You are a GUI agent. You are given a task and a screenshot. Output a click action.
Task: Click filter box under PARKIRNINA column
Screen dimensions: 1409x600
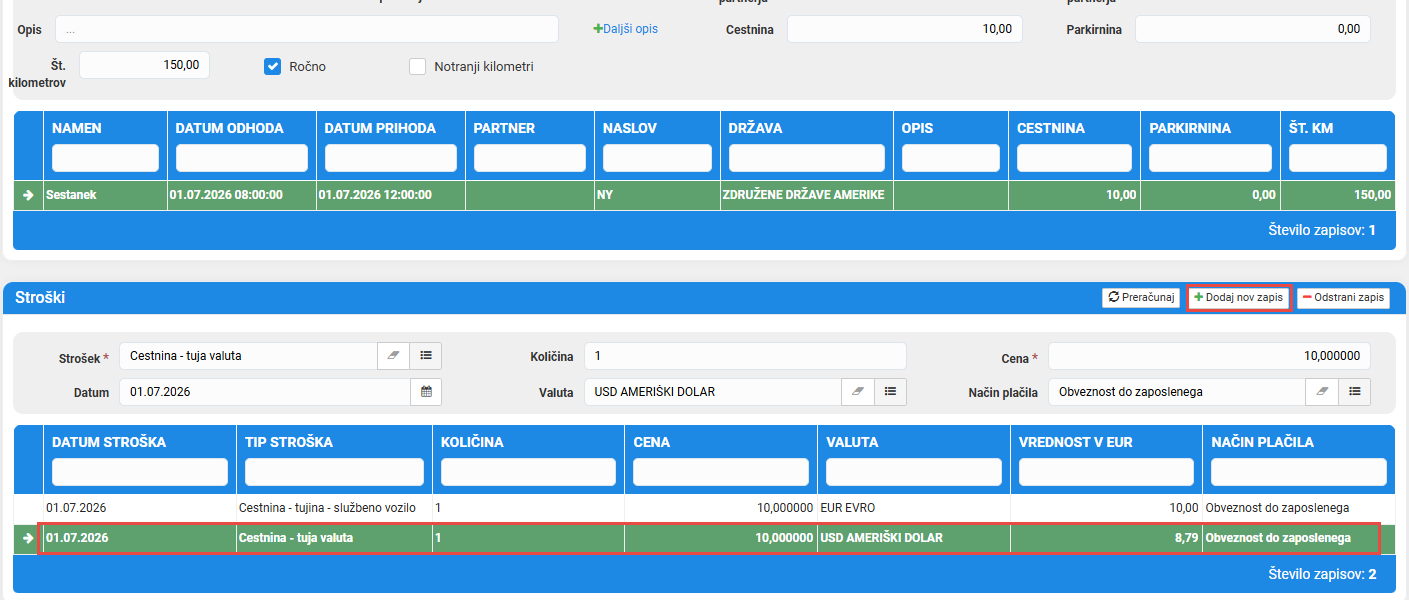(x=1210, y=158)
